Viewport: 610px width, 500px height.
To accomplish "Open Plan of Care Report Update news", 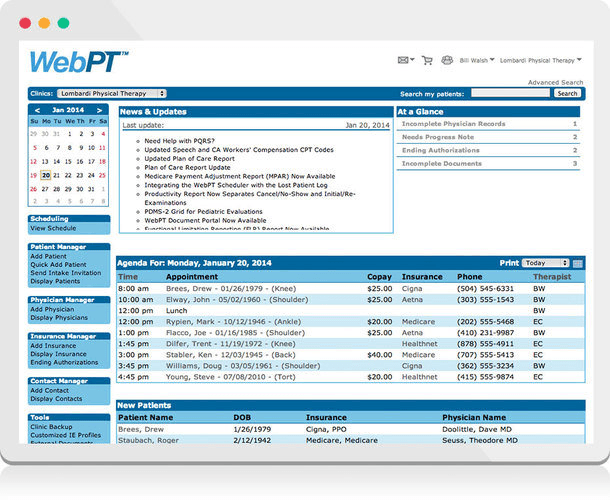I will coord(188,167).
